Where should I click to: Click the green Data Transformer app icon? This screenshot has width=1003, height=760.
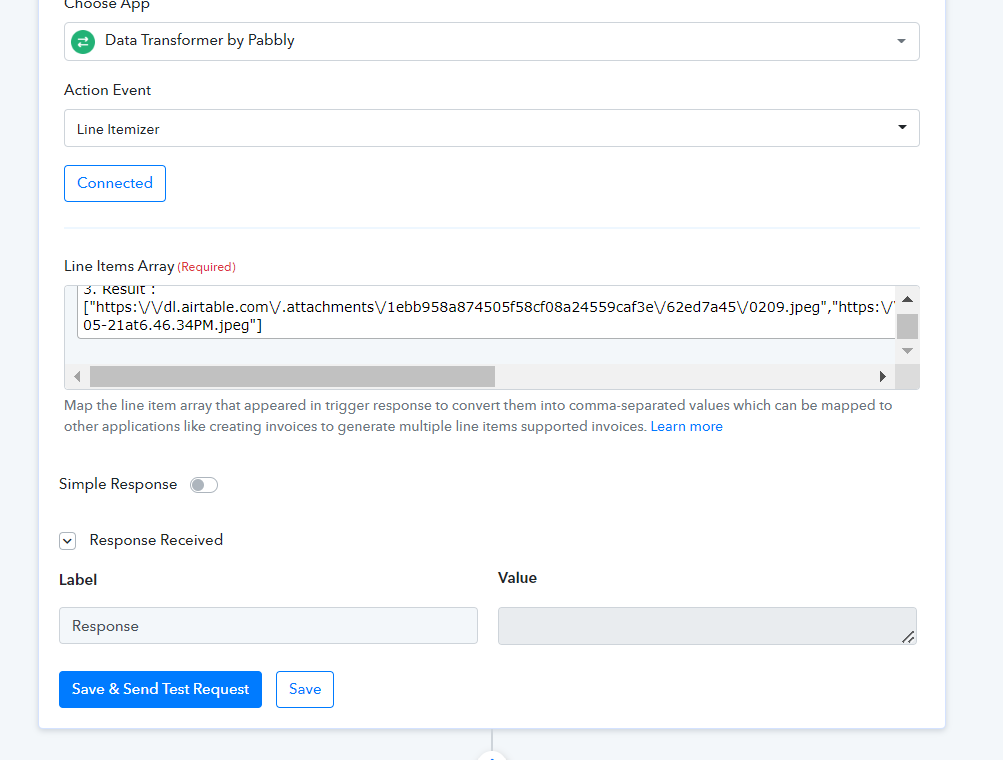[x=83, y=42]
